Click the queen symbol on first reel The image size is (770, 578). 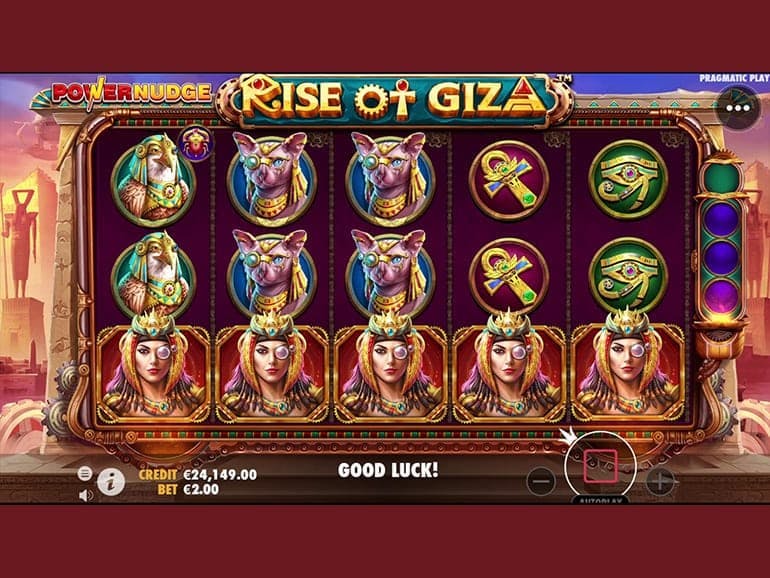pyautogui.click(x=154, y=368)
